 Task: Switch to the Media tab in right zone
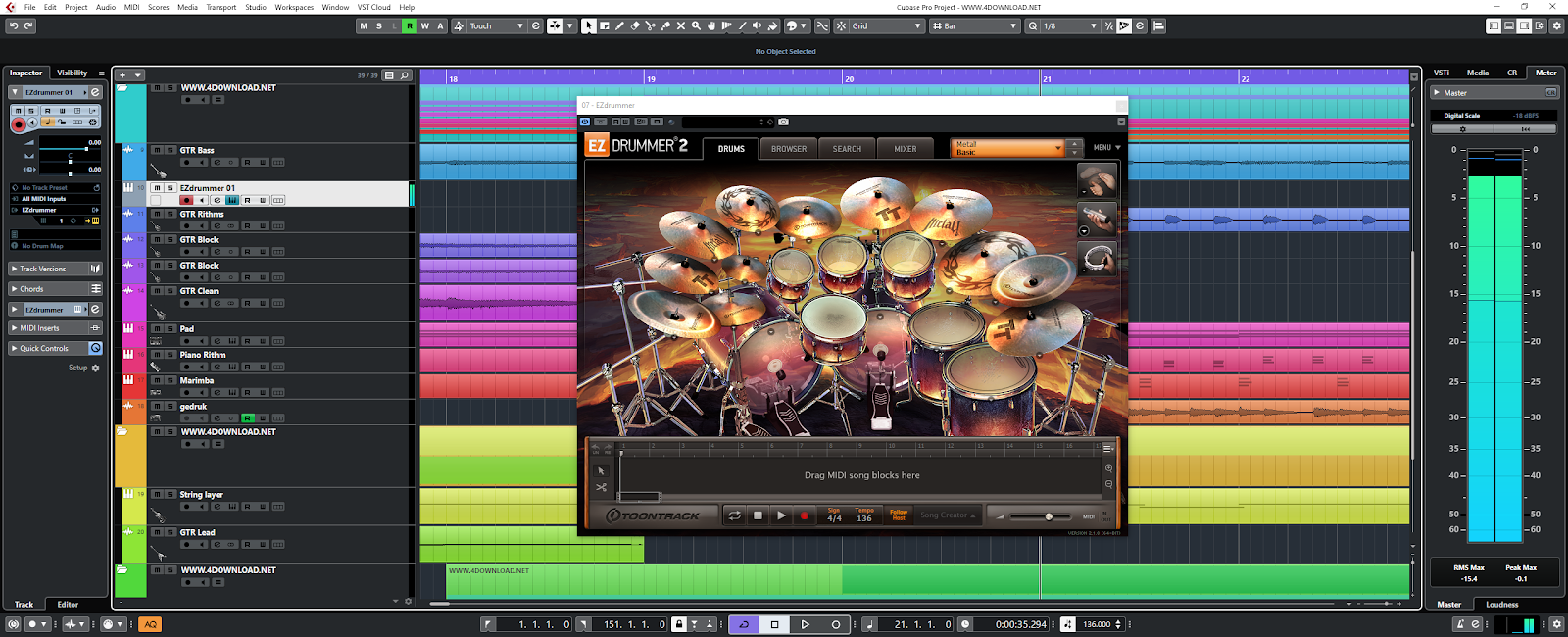(1478, 73)
